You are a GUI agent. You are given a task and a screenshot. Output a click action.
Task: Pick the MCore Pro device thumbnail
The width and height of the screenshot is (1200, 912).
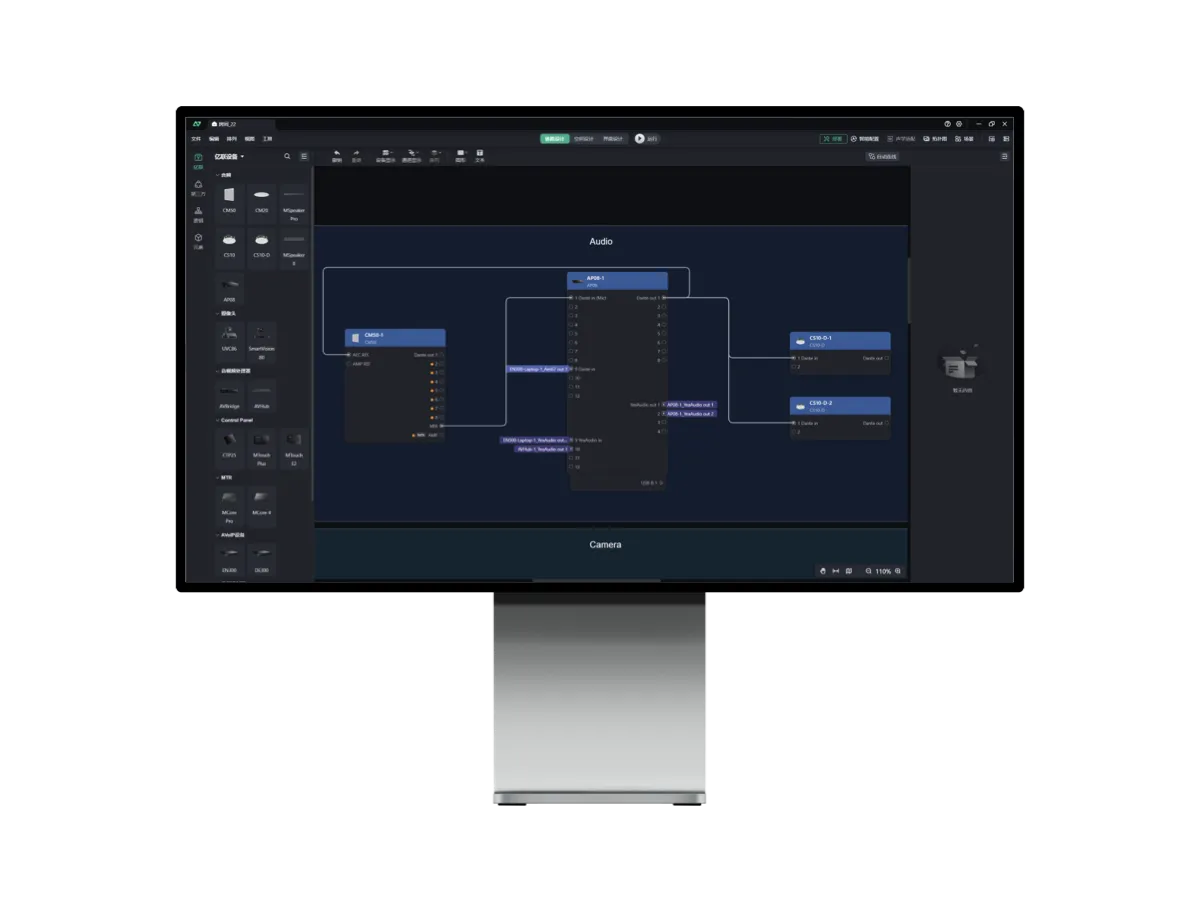click(x=230, y=506)
